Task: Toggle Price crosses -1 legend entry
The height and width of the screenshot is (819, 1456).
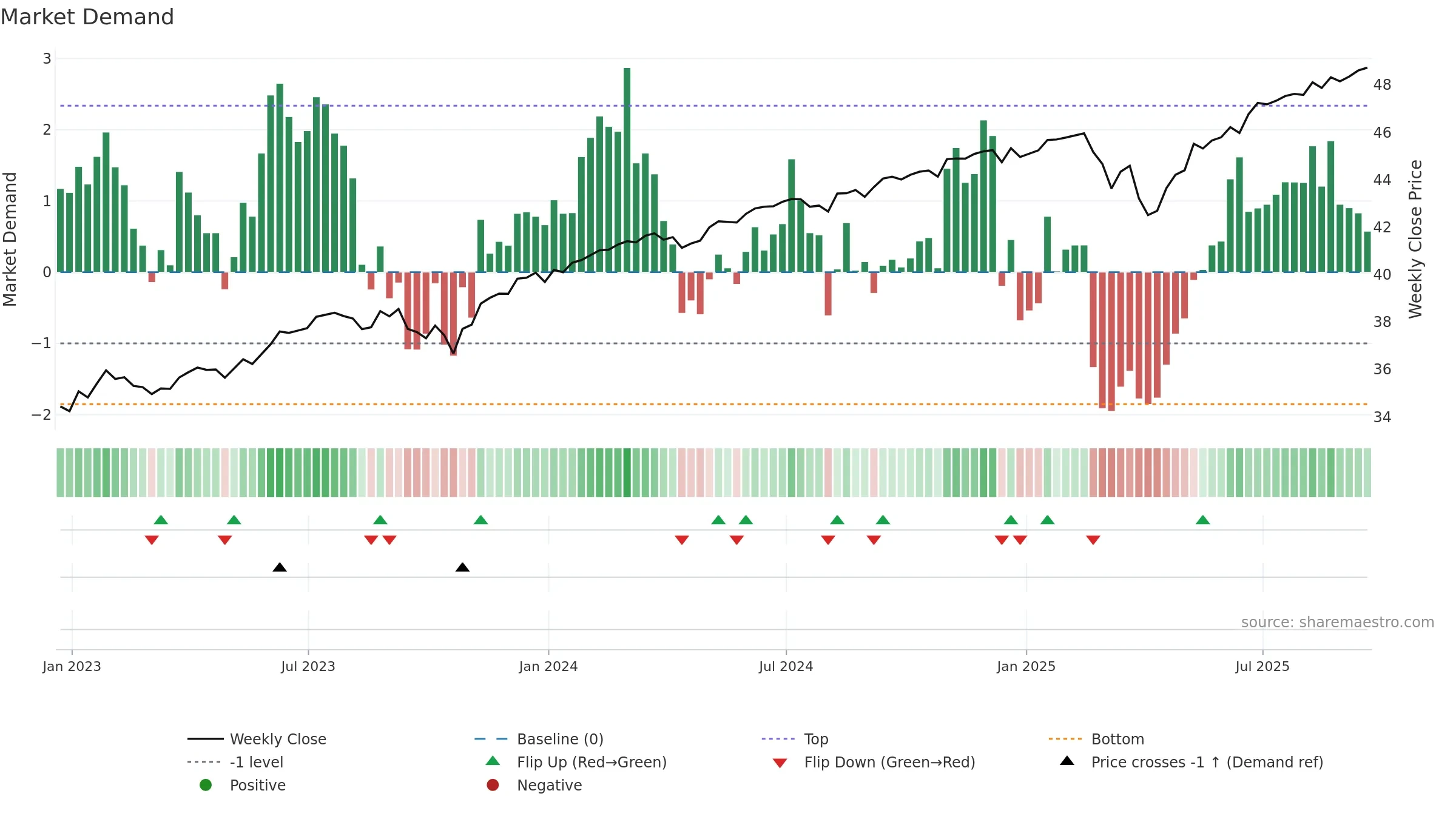Action: (x=1191, y=762)
